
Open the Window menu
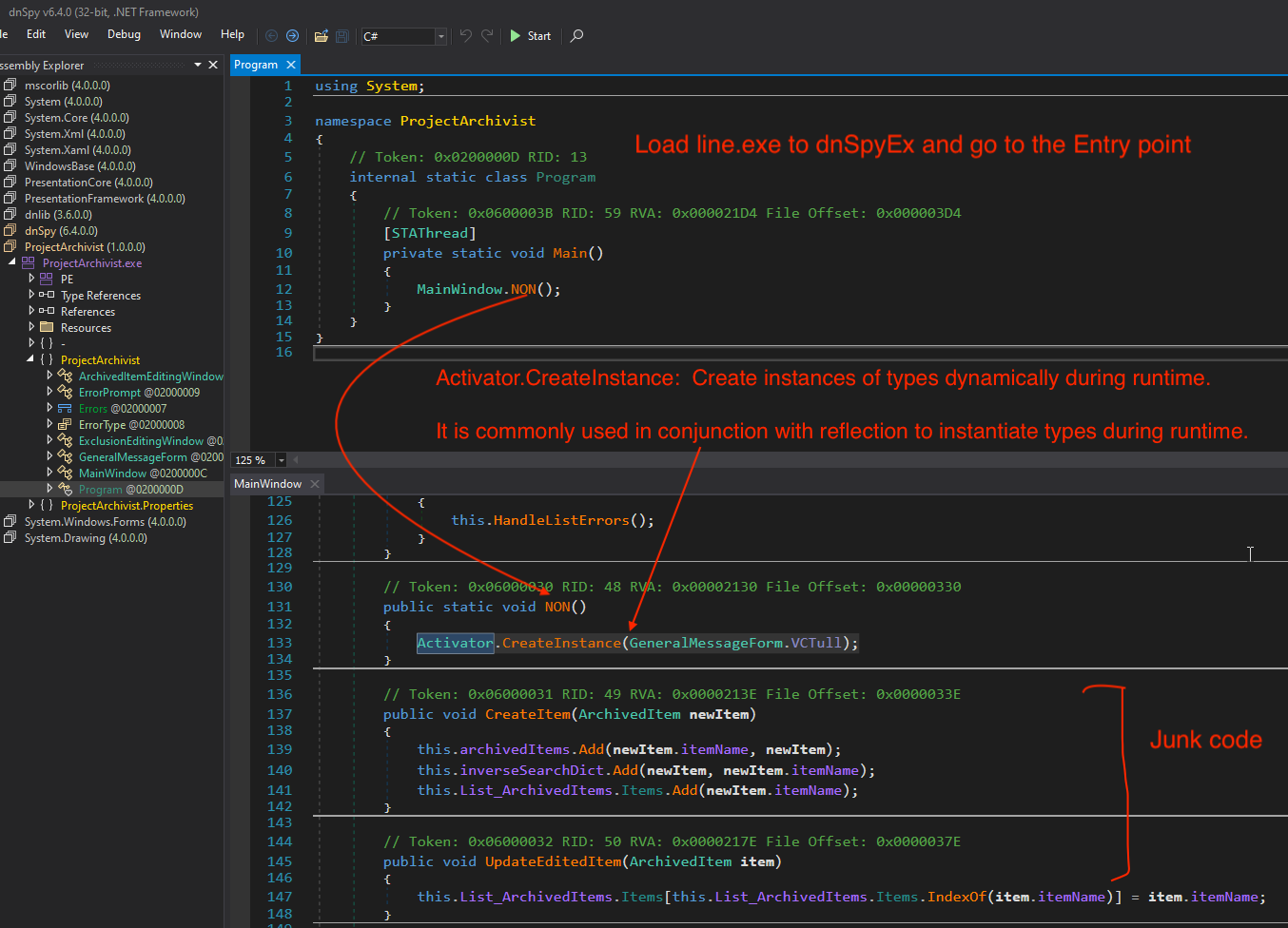[181, 34]
